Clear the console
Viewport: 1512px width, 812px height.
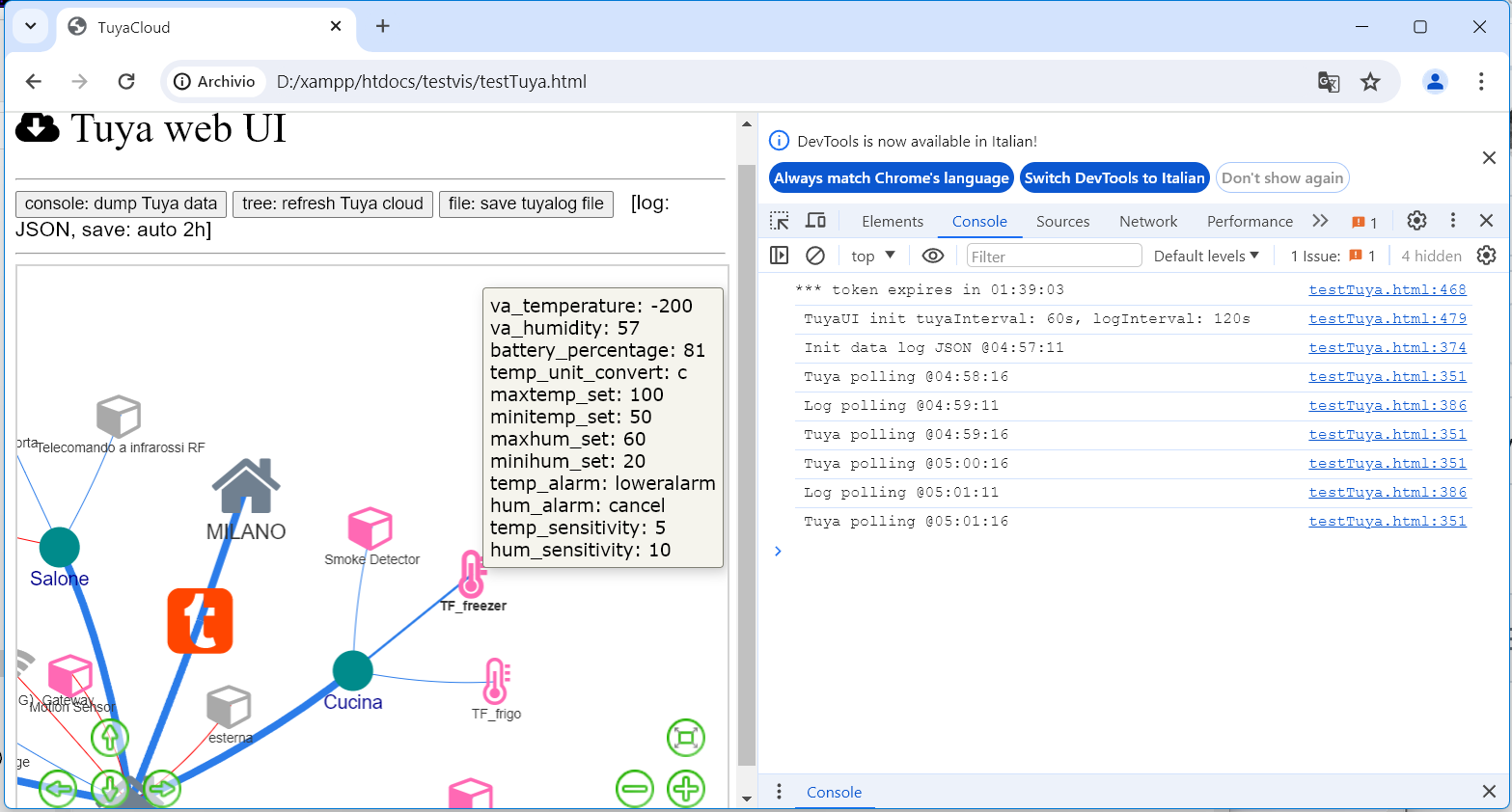[x=815, y=256]
